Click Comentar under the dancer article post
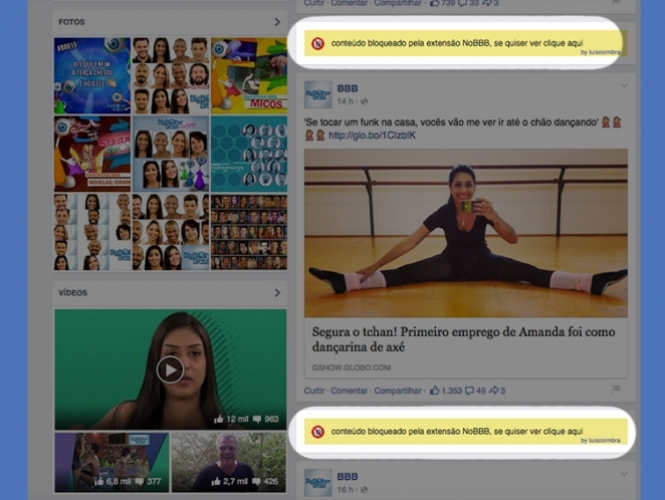Image resolution: width=665 pixels, height=500 pixels. point(349,390)
